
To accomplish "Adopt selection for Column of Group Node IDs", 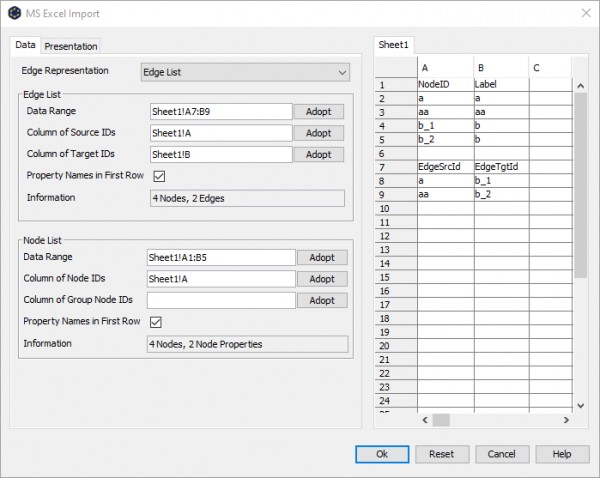I will coord(322,300).
